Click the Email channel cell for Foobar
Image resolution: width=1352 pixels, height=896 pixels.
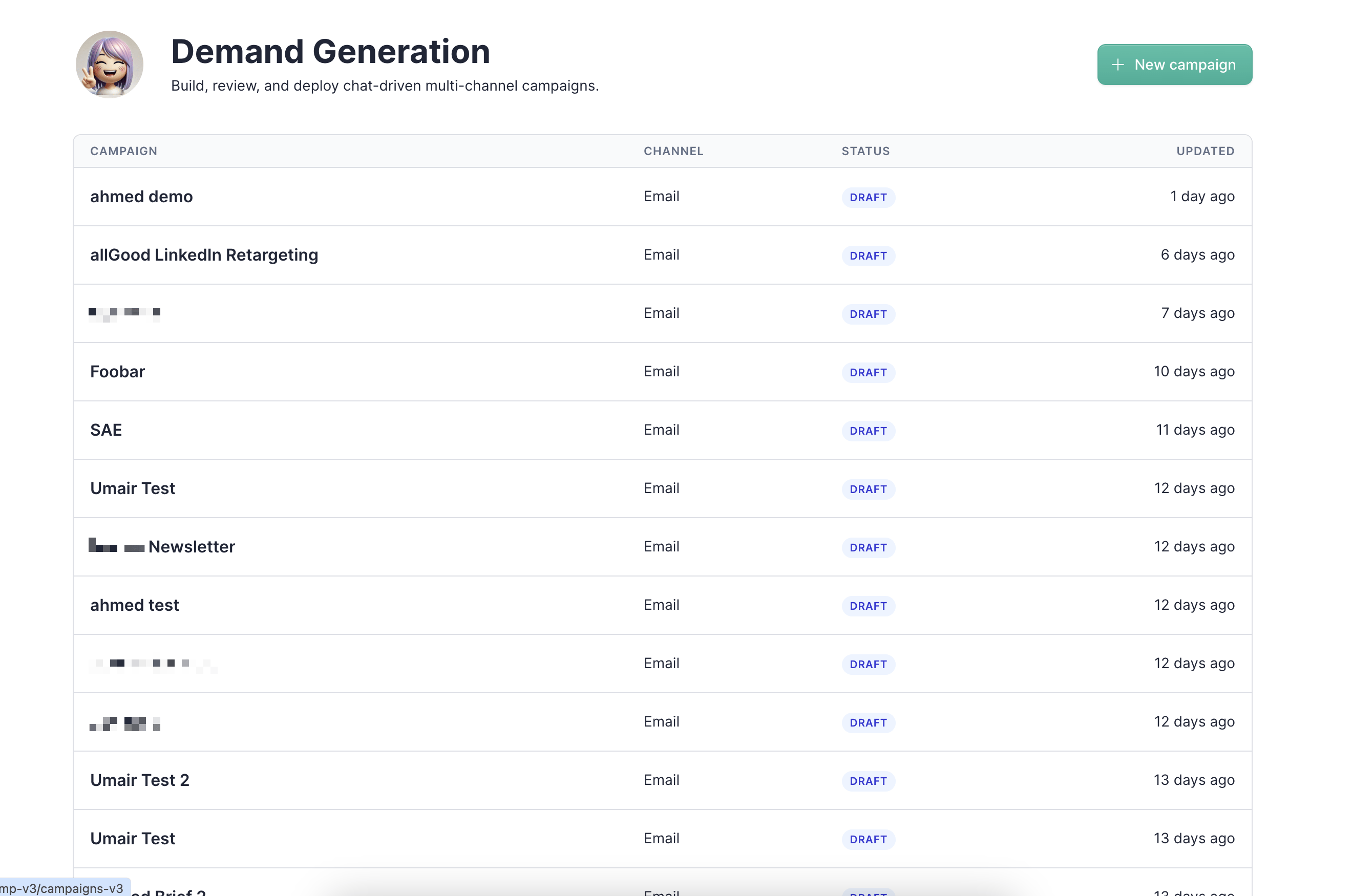(661, 371)
